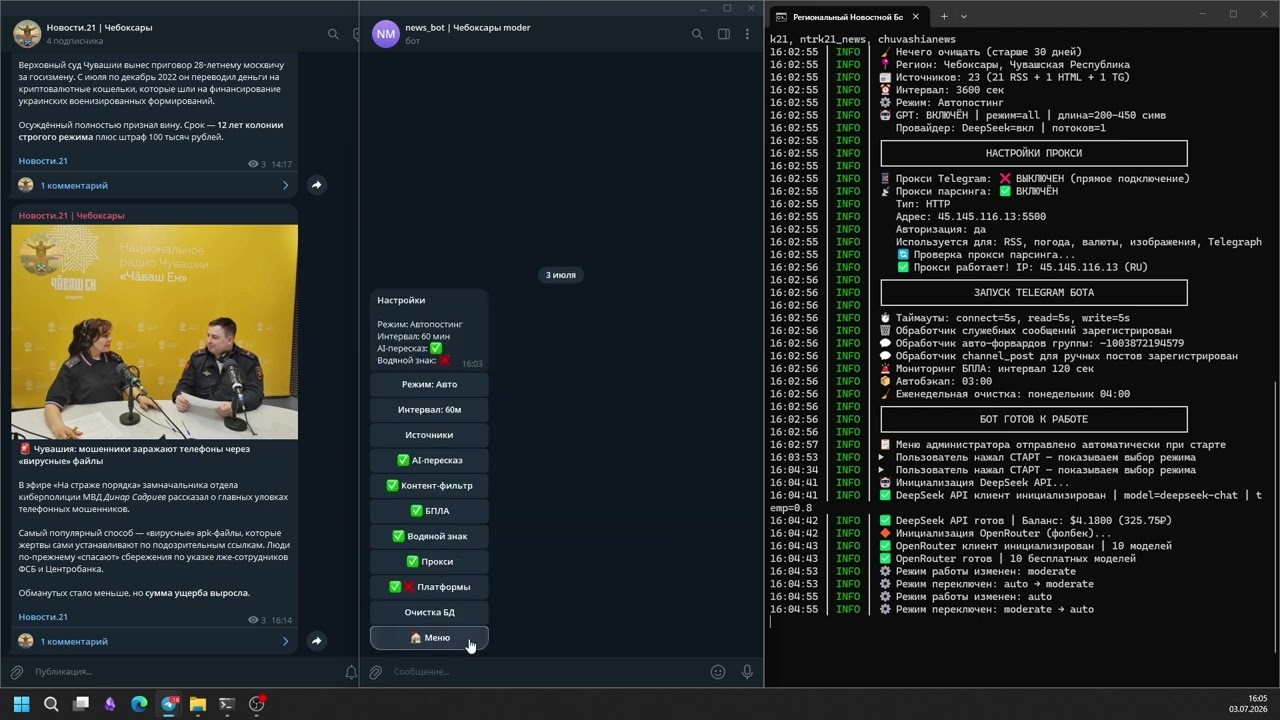Open the emoji picker in the message field

click(718, 672)
